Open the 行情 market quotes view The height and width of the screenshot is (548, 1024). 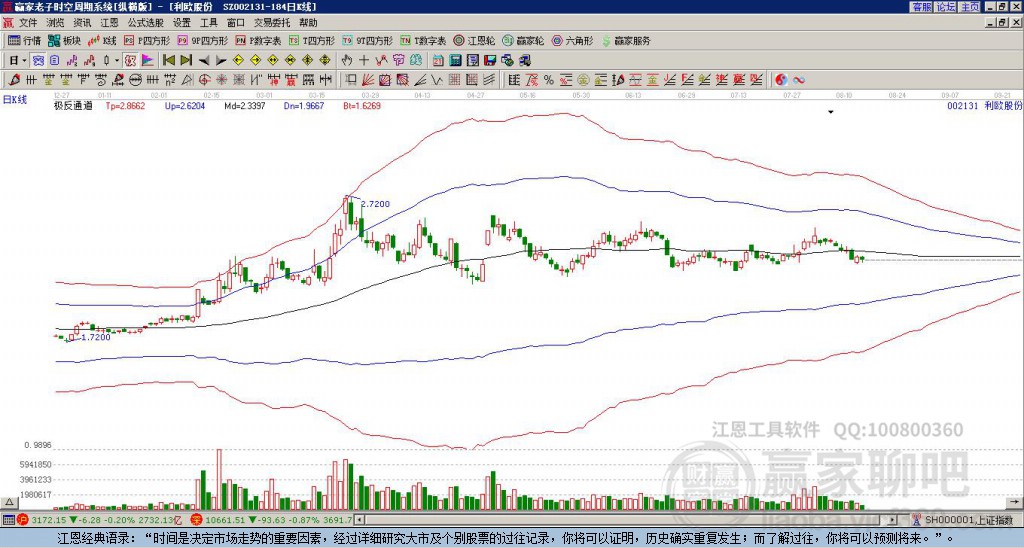pyautogui.click(x=24, y=40)
